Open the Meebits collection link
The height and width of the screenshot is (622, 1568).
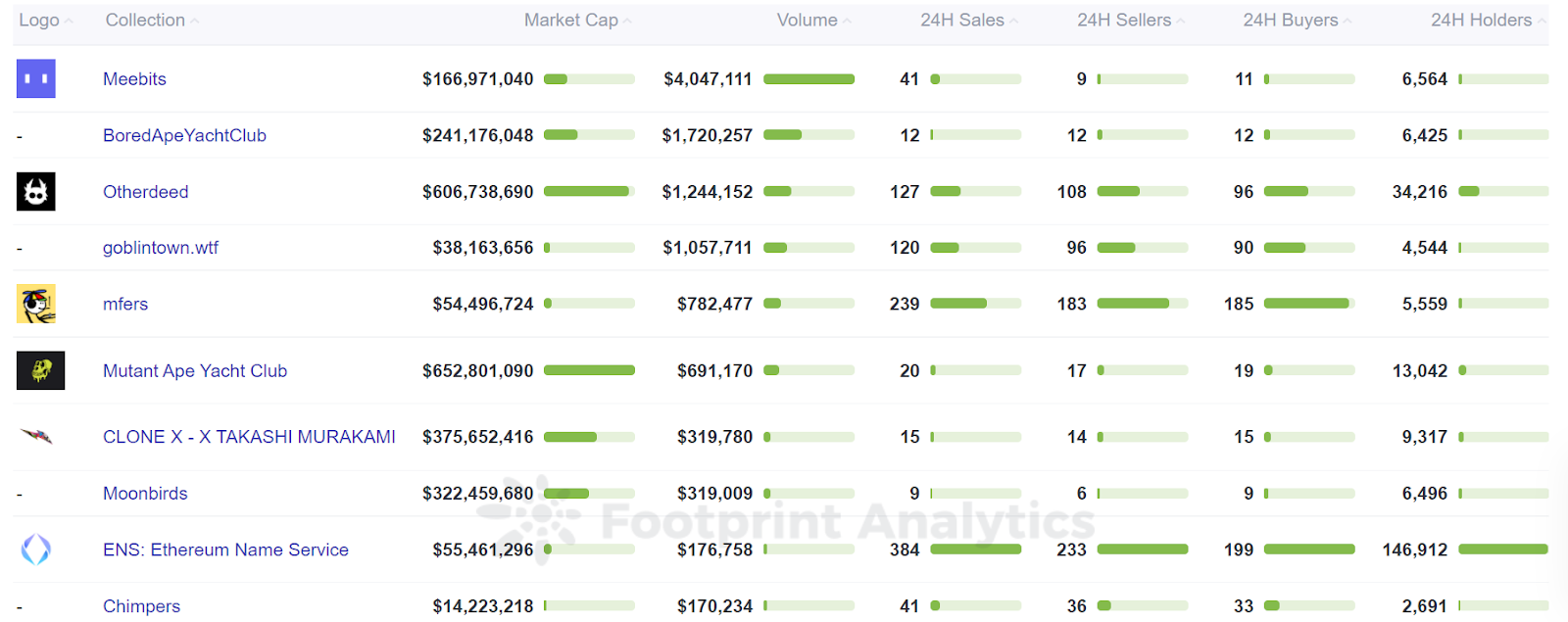tap(134, 78)
